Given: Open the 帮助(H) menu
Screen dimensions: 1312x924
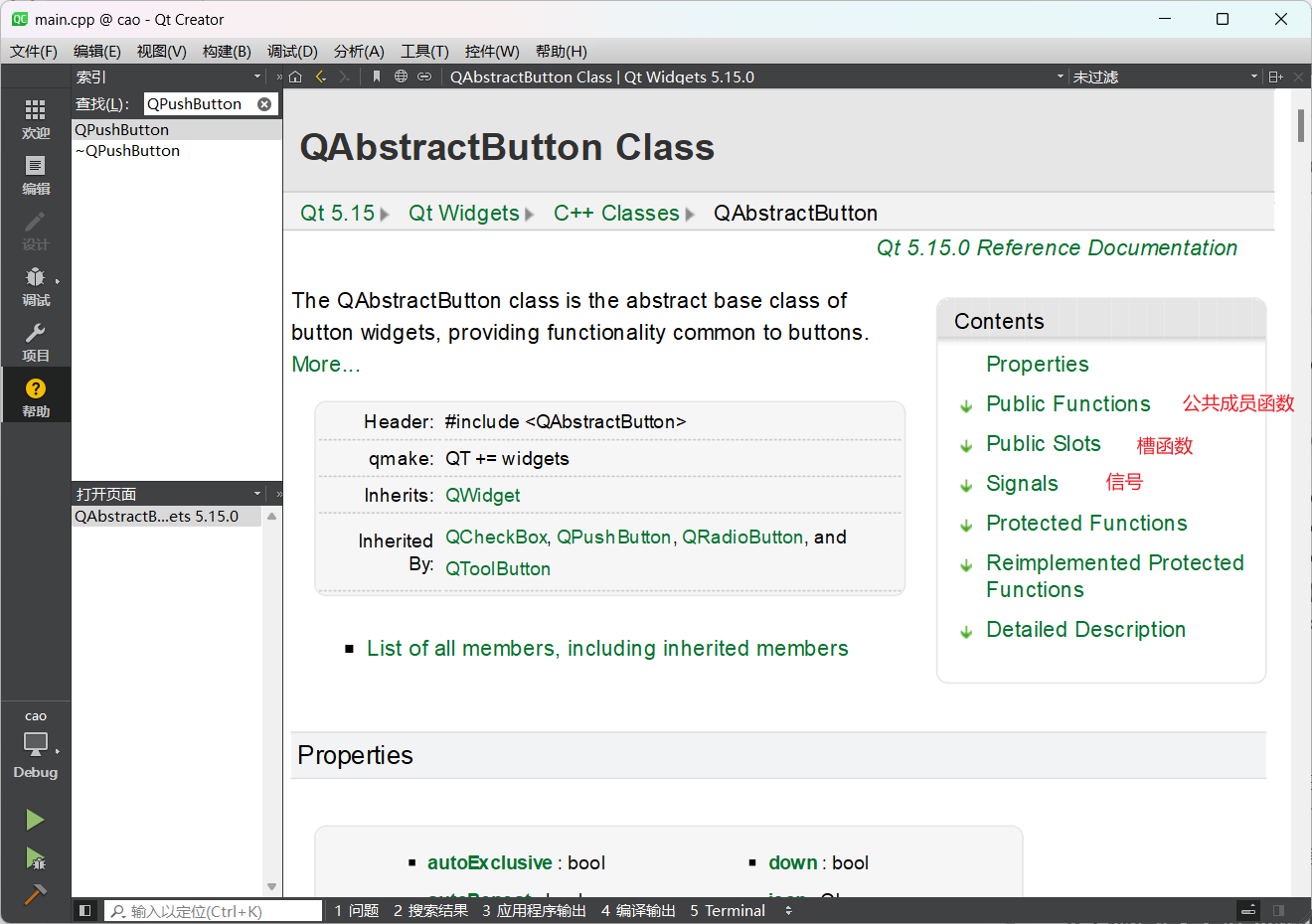Looking at the screenshot, I should pyautogui.click(x=562, y=51).
